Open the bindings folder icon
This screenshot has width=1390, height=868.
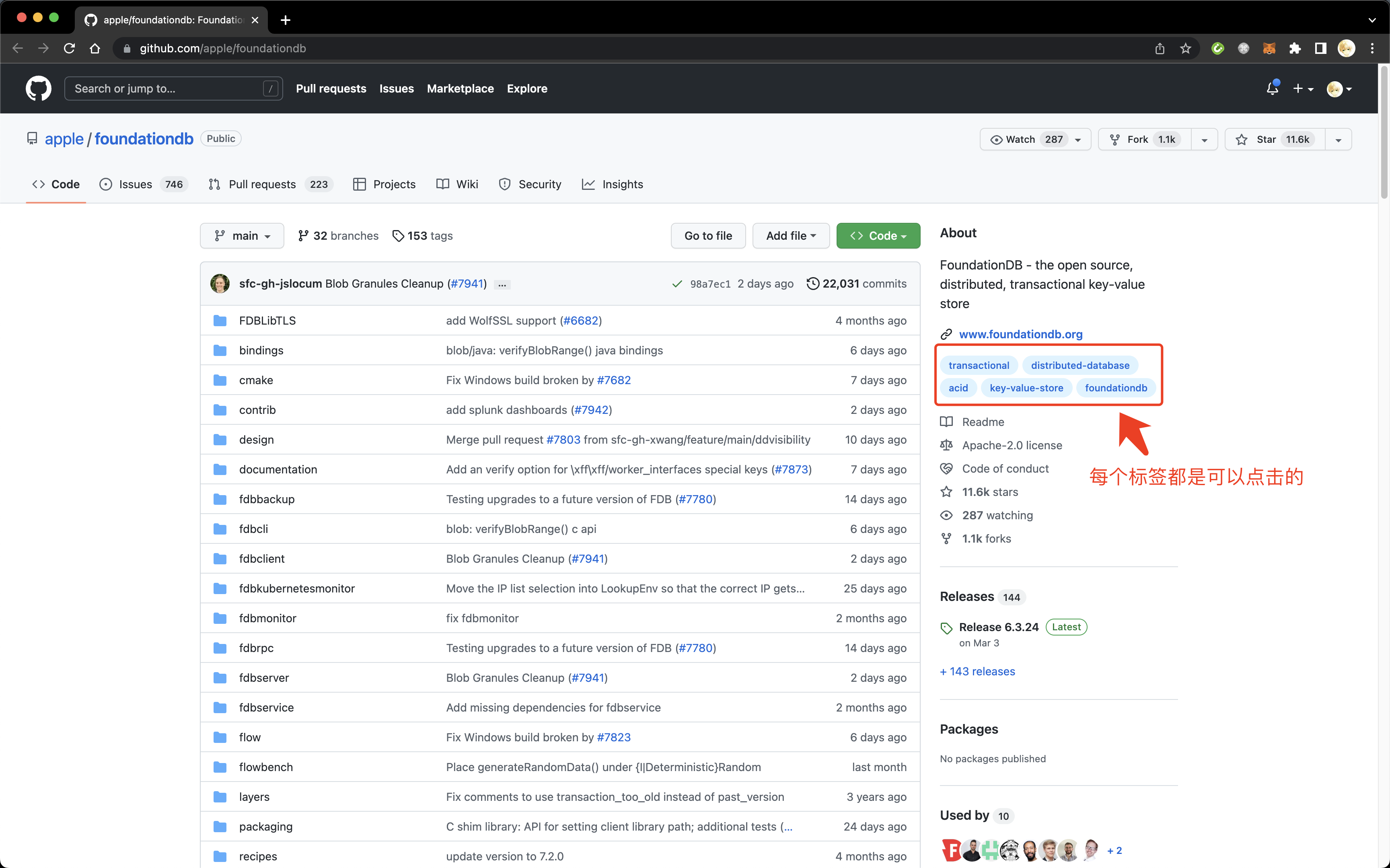tap(220, 350)
